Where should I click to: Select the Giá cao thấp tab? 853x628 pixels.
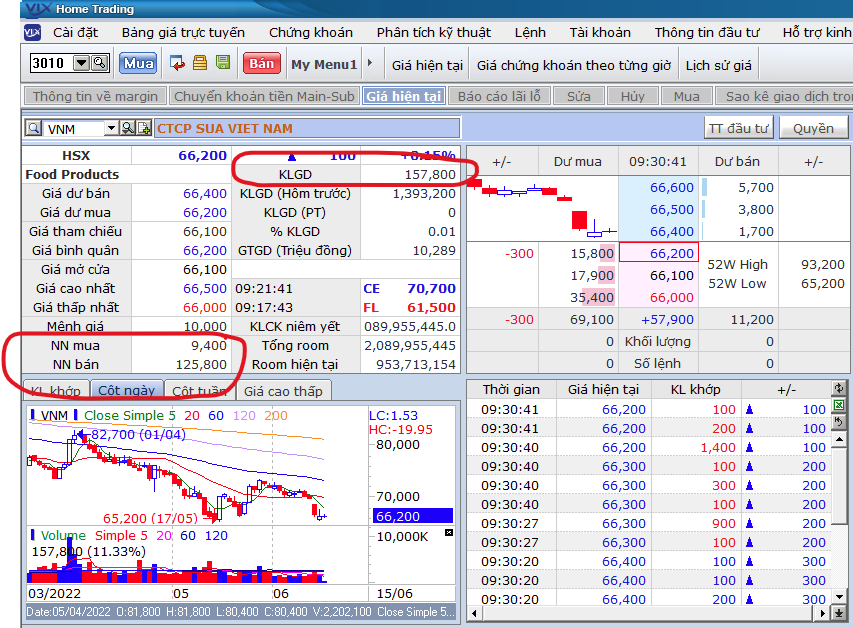pos(283,390)
